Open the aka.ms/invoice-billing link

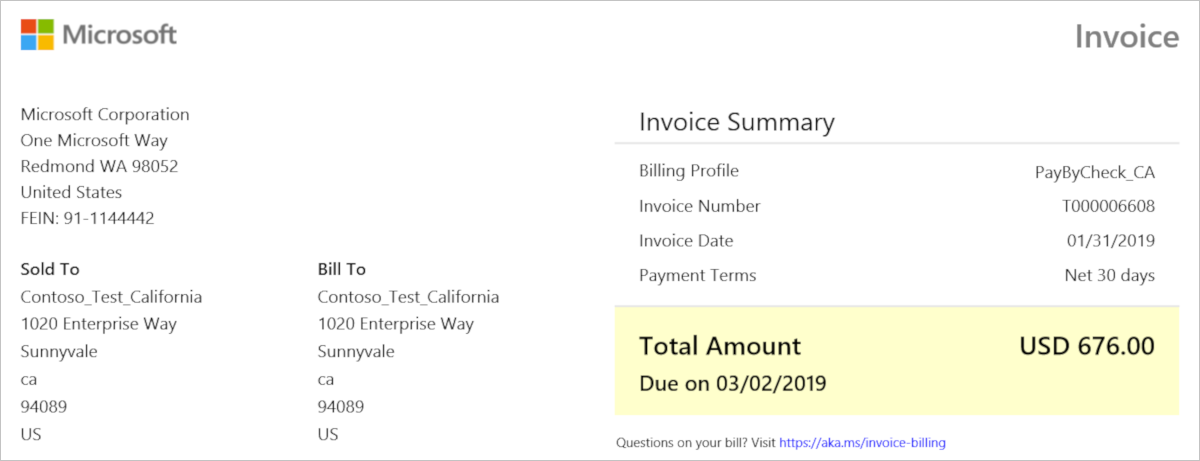pos(862,442)
